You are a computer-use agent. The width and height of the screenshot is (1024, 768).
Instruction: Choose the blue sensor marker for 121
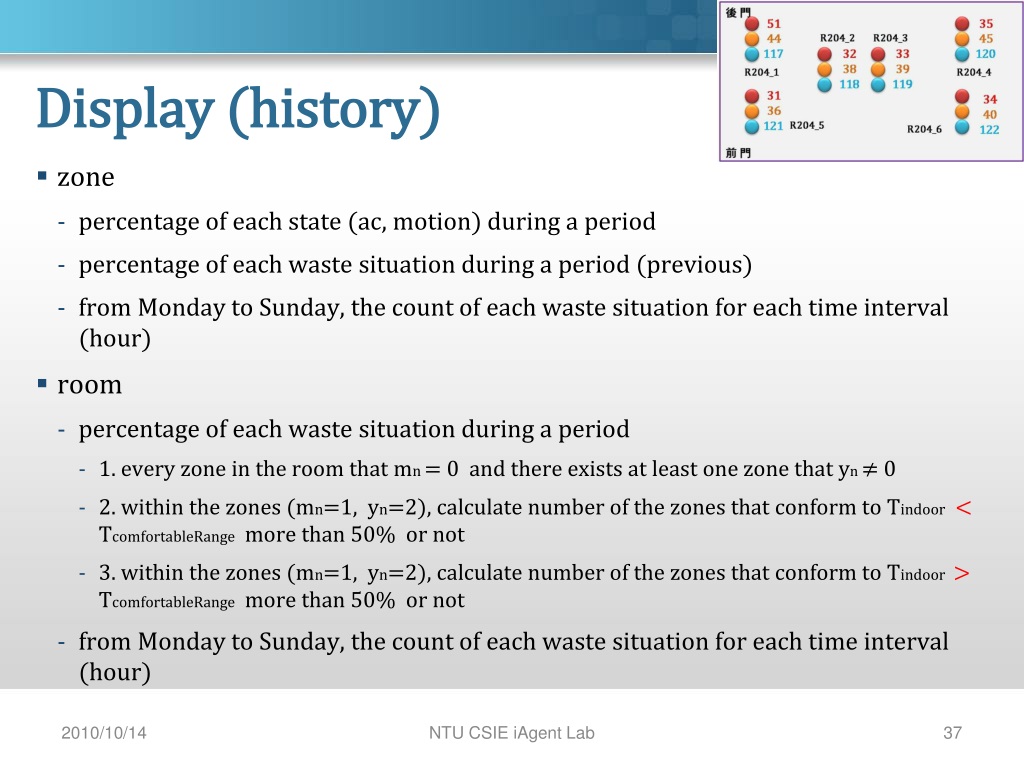[x=752, y=126]
